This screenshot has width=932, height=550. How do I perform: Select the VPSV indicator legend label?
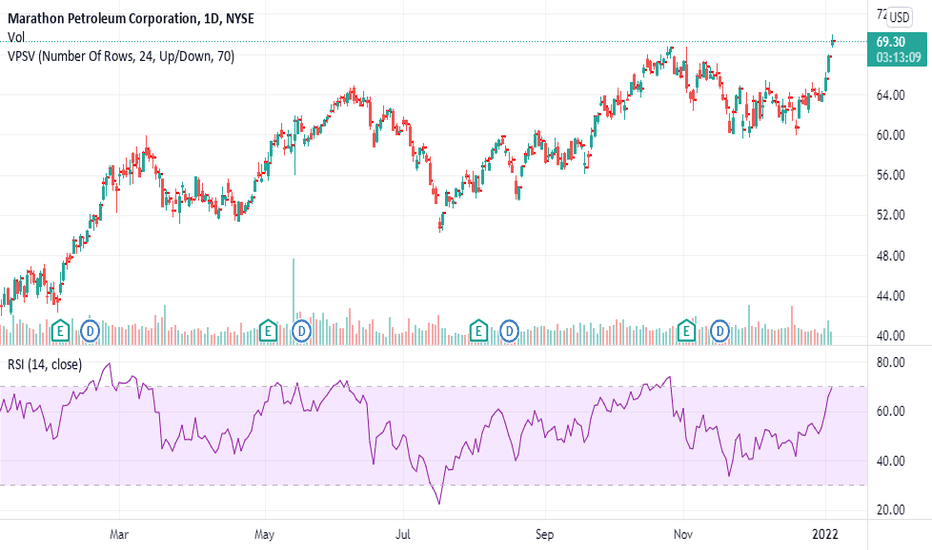point(121,56)
